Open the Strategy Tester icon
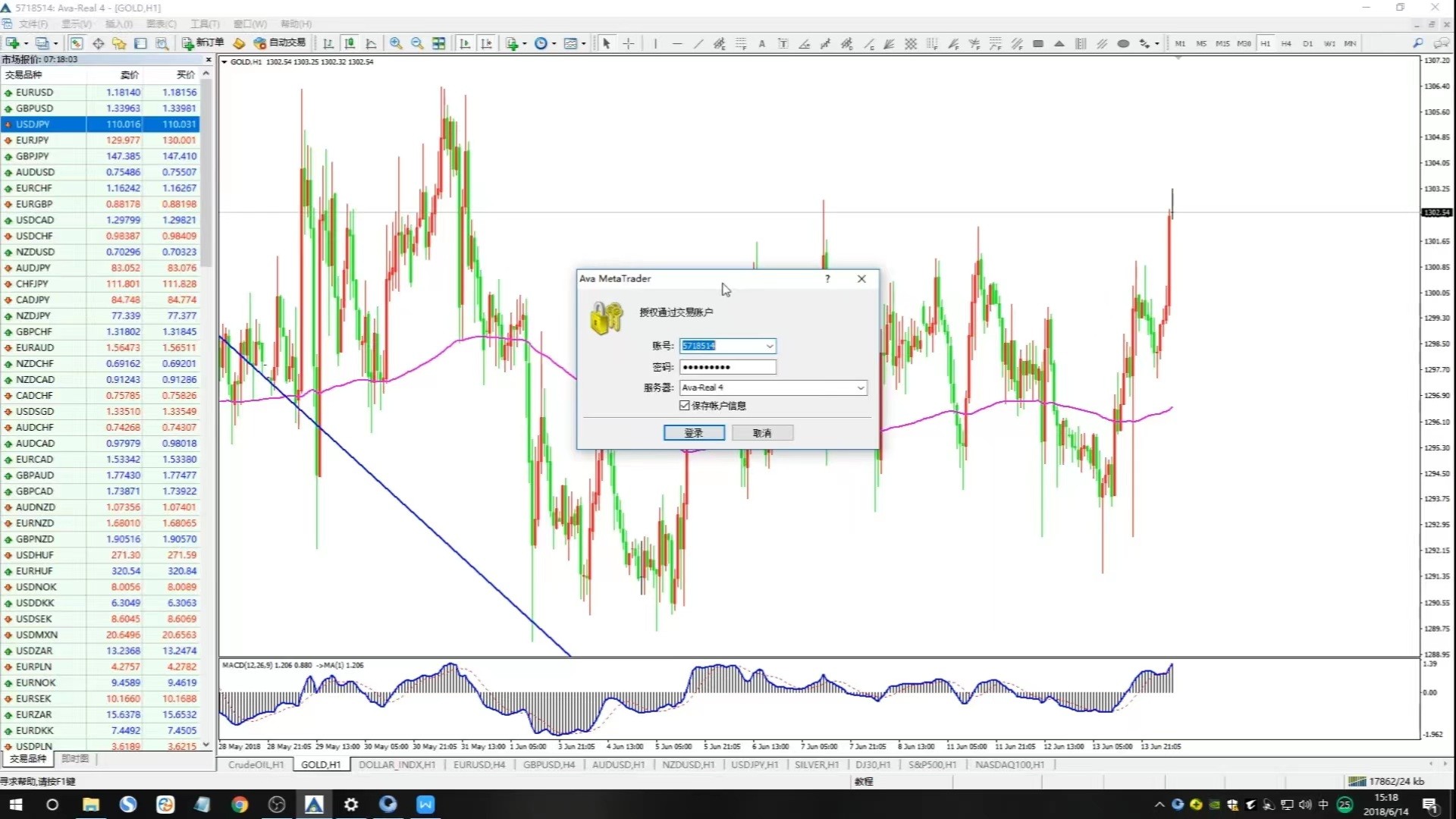 (162, 43)
